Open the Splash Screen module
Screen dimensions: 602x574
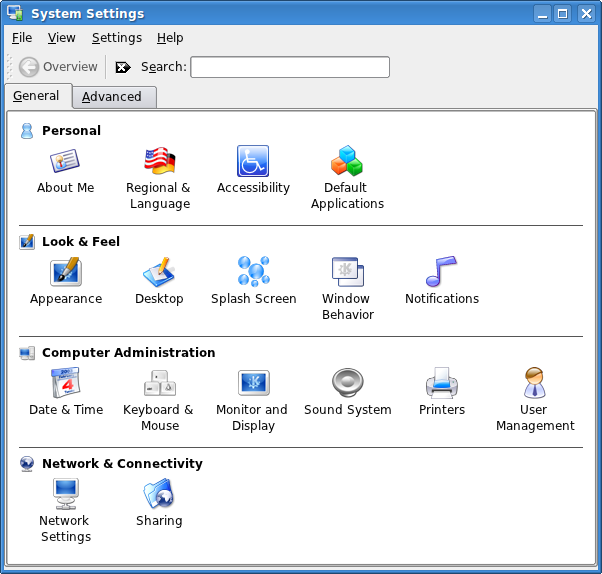(253, 281)
